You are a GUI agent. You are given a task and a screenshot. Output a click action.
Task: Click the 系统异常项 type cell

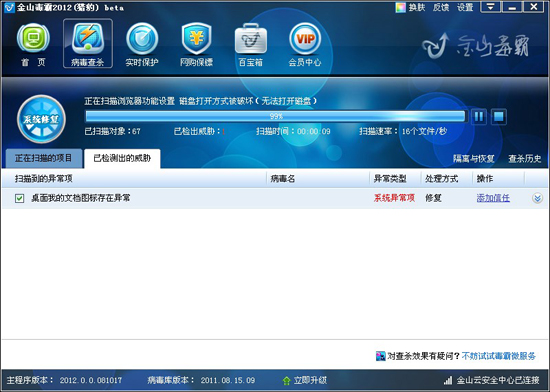coord(394,198)
